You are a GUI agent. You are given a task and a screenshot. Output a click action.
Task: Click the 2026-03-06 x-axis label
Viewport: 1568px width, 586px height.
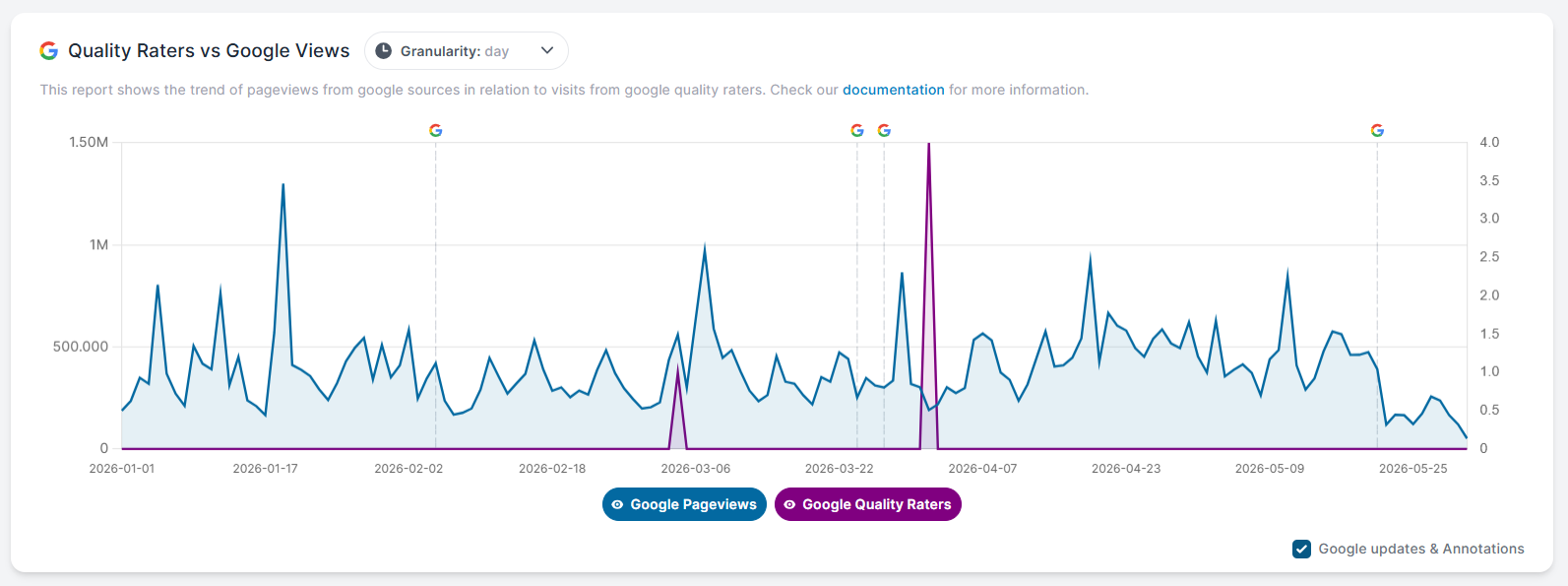point(696,469)
